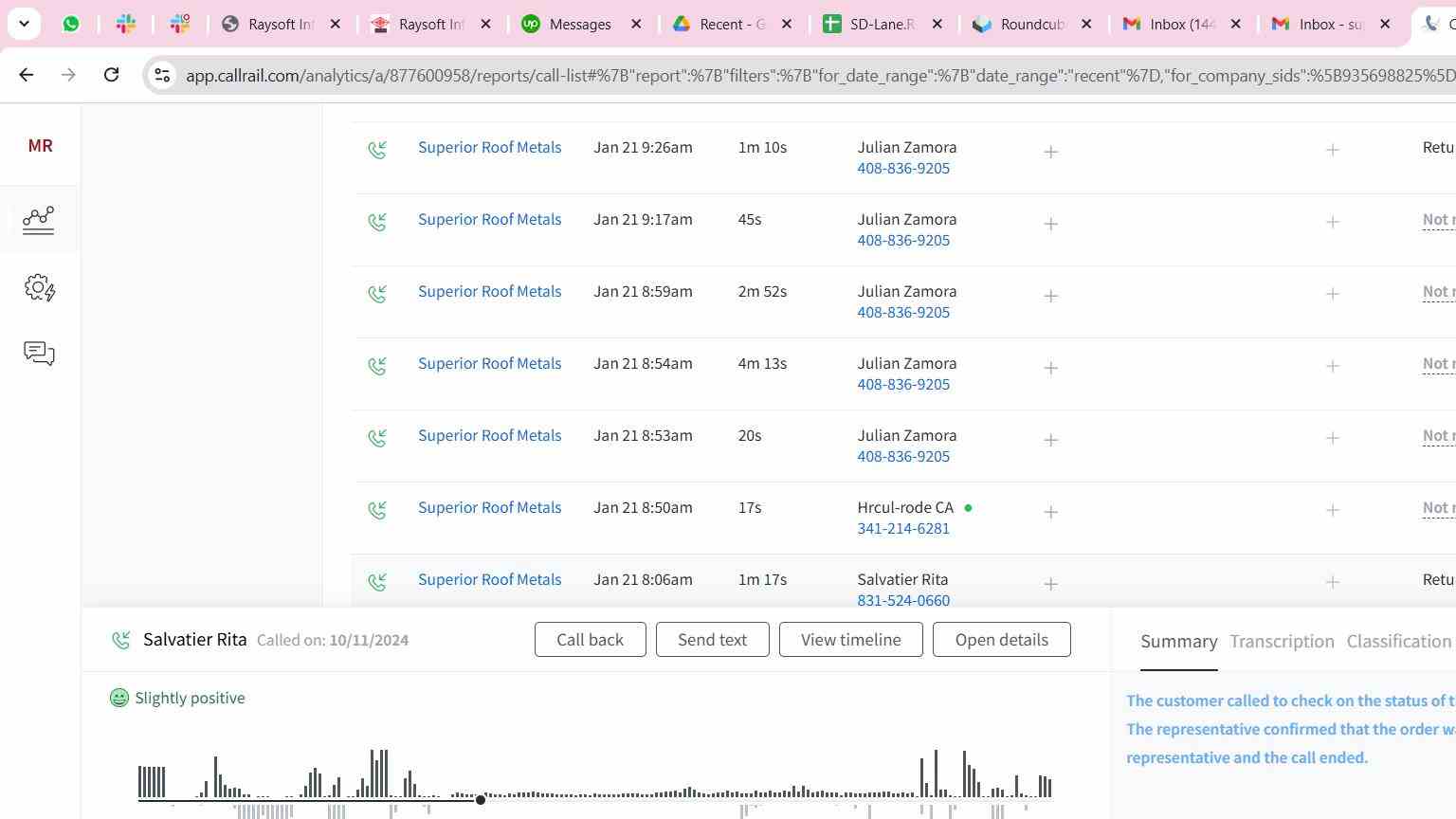Close the Messages browser tab
The image size is (1456, 819).
click(x=636, y=24)
